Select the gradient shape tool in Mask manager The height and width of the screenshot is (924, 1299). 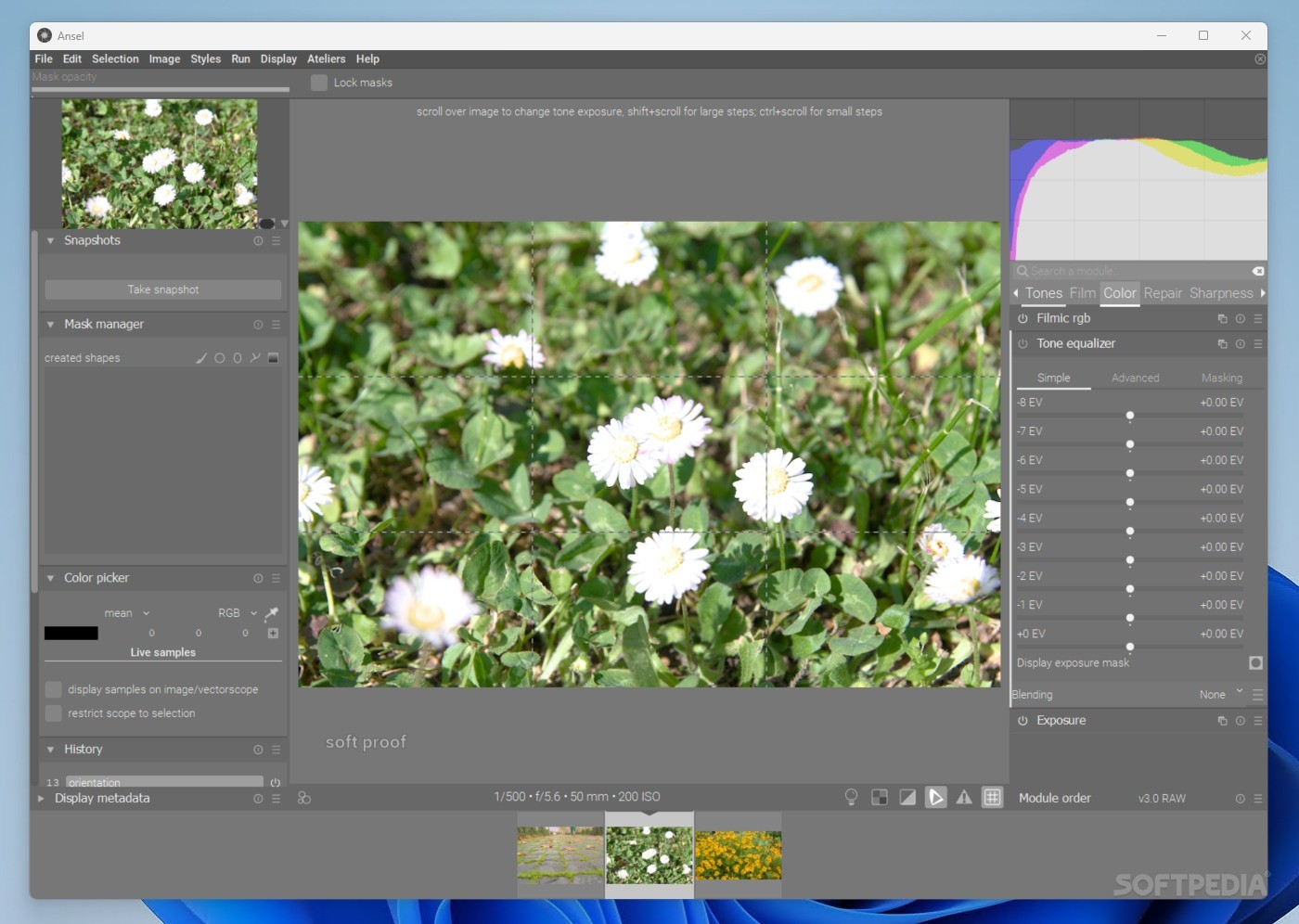click(273, 358)
